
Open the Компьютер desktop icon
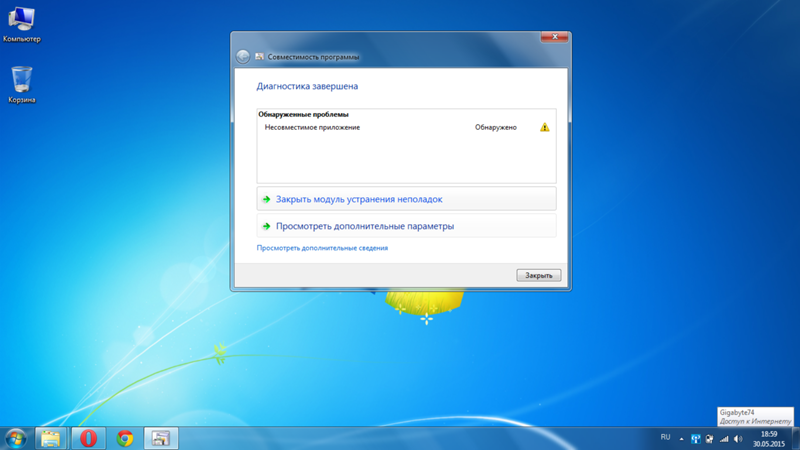(x=21, y=24)
